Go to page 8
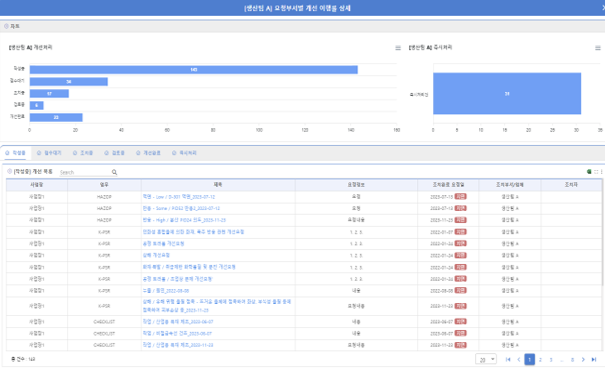The image size is (605, 370). (x=572, y=360)
